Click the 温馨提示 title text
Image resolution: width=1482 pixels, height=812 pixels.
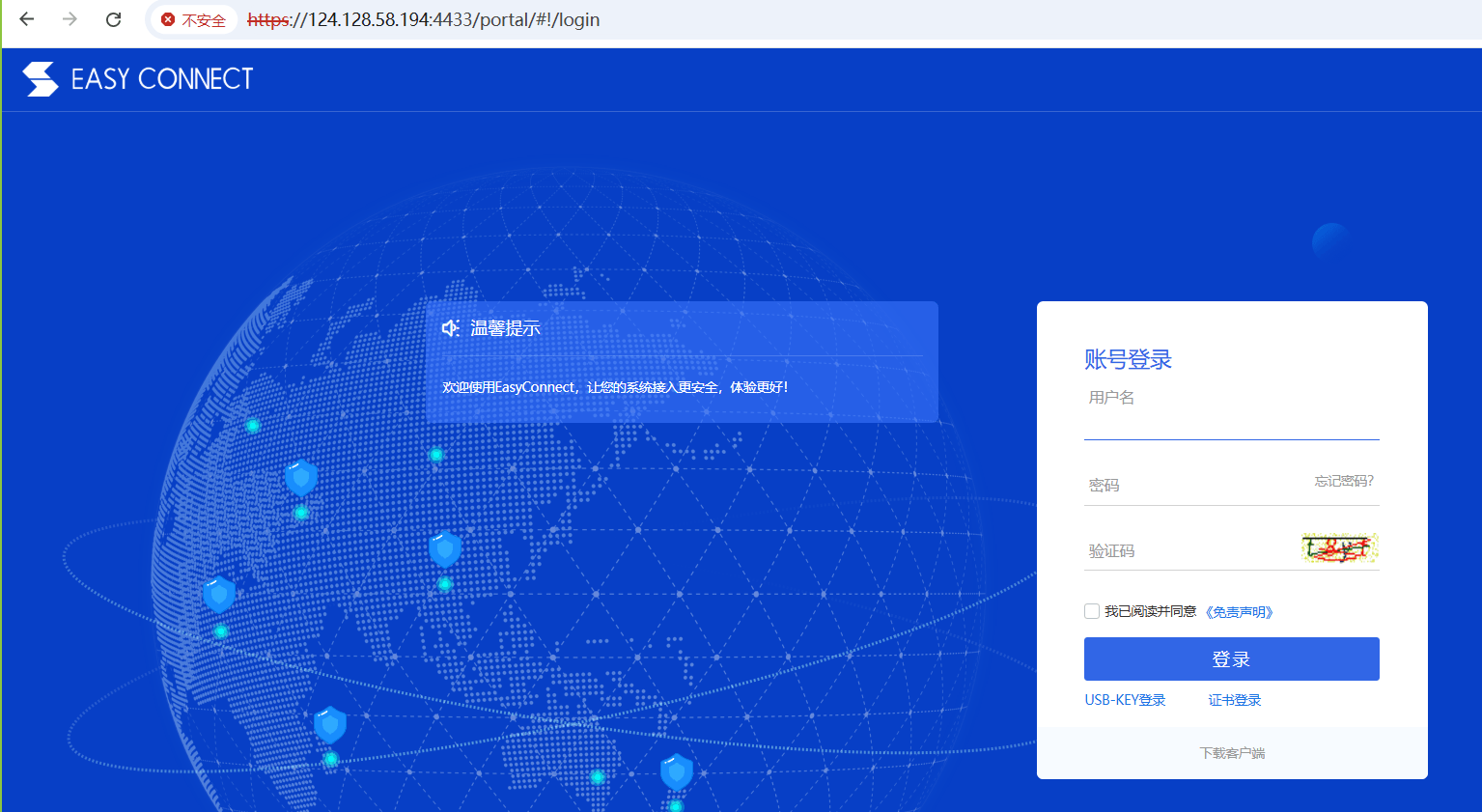coord(505,328)
